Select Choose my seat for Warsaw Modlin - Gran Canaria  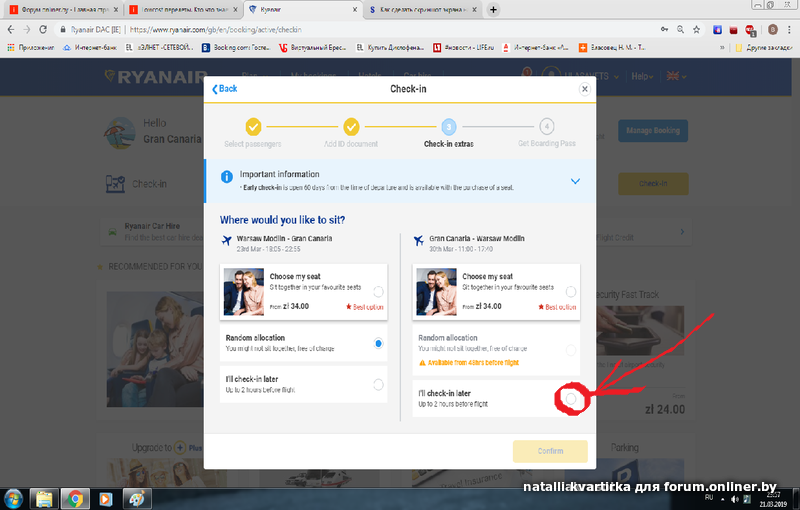coord(378,292)
